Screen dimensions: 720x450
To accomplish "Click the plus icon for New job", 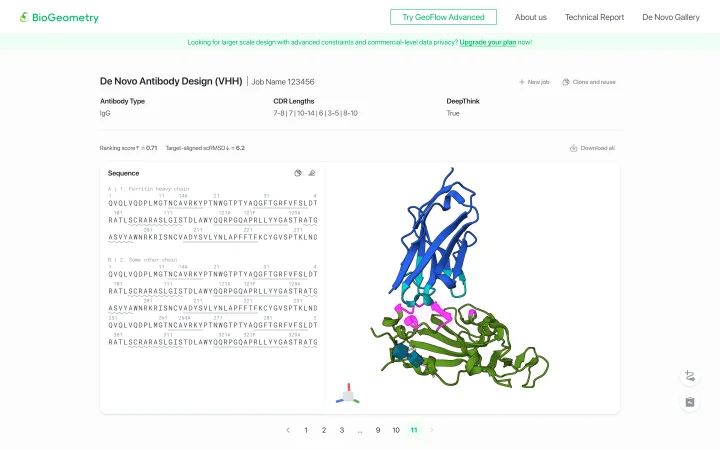I will pos(522,82).
